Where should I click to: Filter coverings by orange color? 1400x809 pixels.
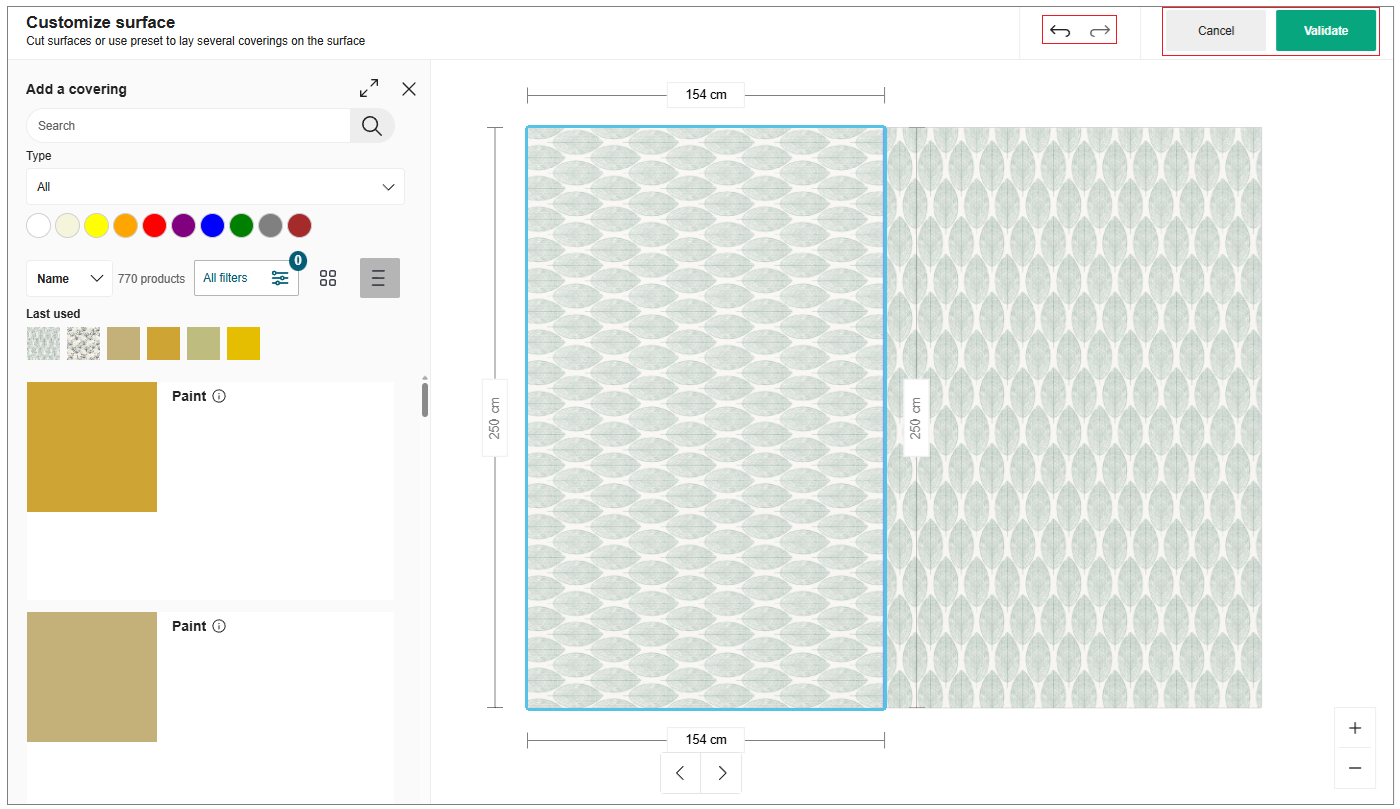coord(125,225)
